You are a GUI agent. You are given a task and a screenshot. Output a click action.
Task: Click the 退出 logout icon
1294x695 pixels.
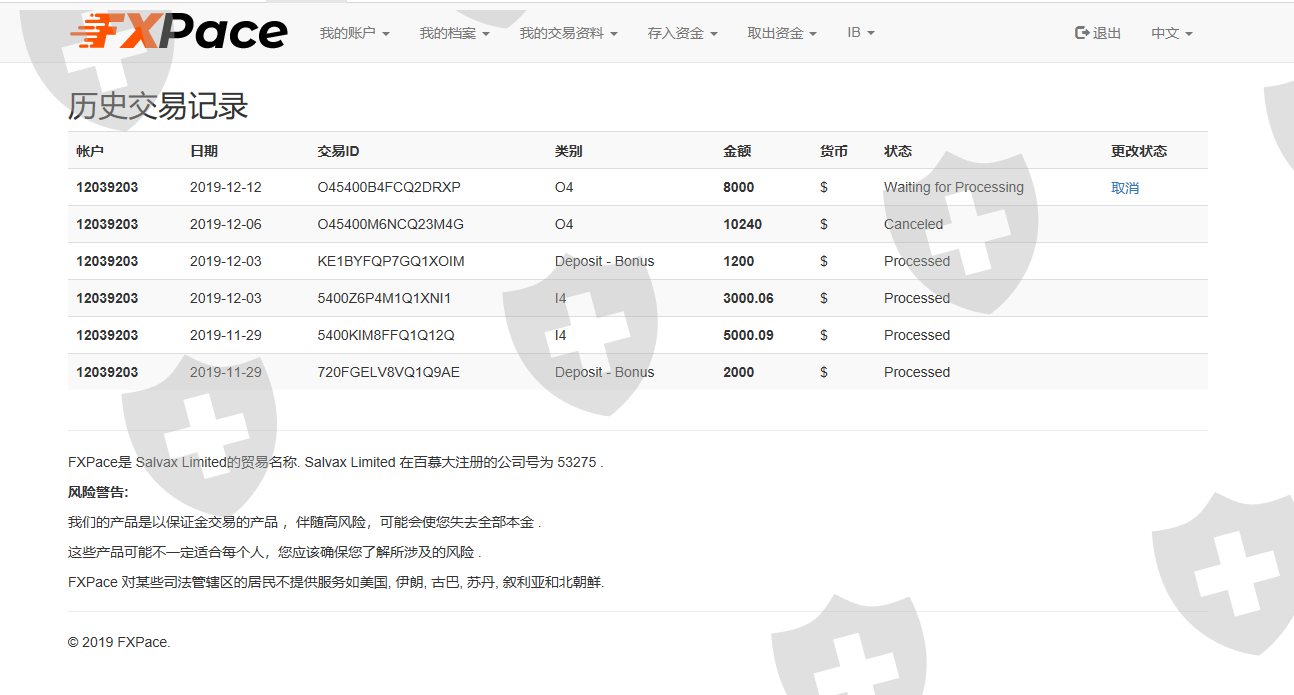coord(1082,33)
